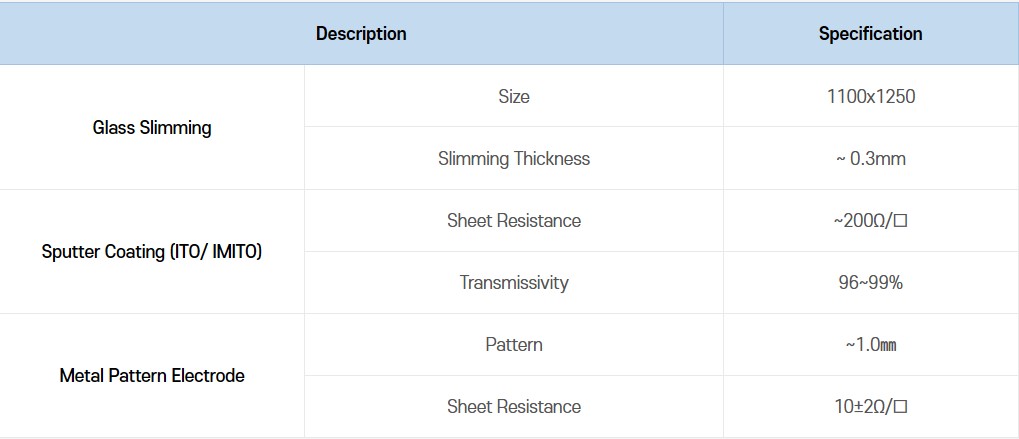Click the square symbol after 10±2Ω/
Screen dimensions: 1019x439
point(901,407)
